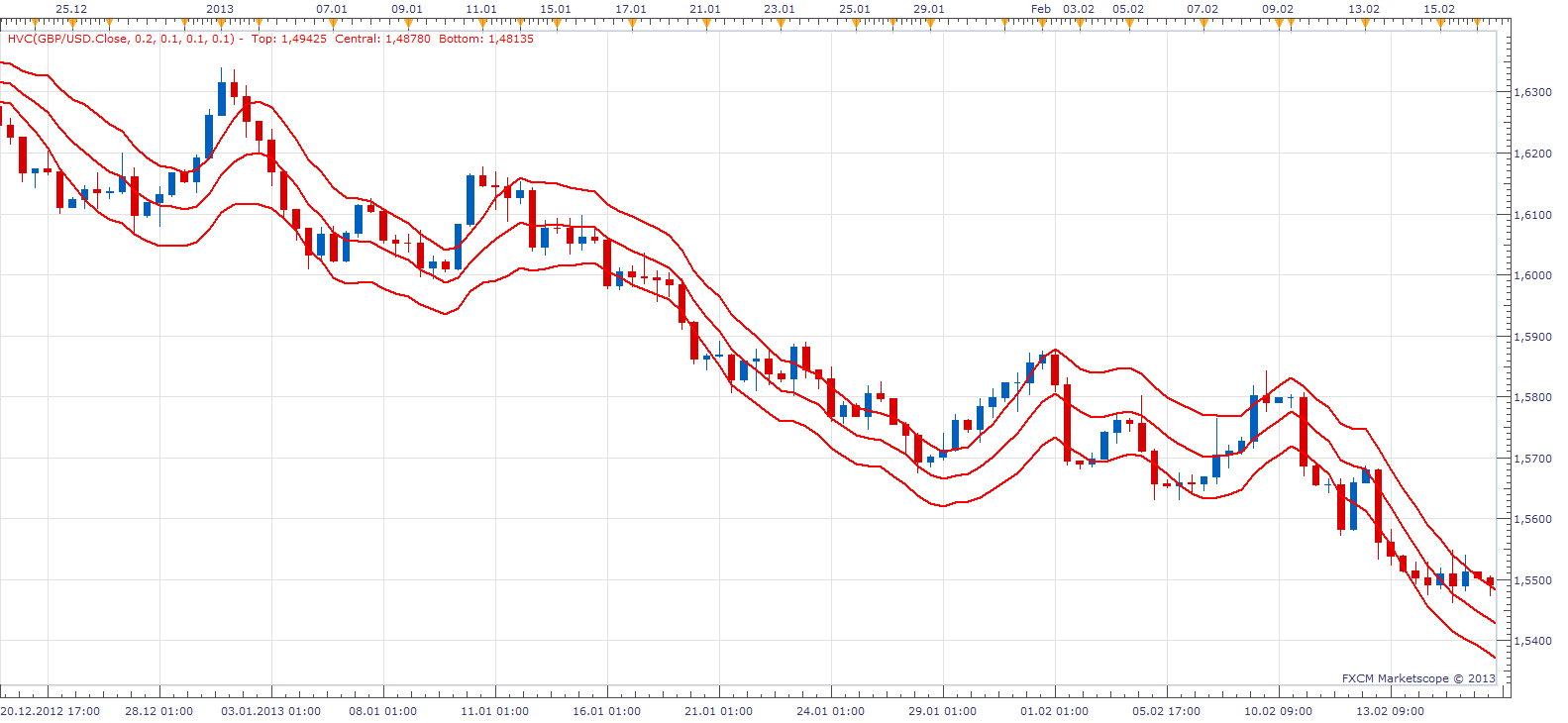1568x723 pixels.
Task: Click '20.12.2012 17:00' on the bottom time axis
Action: pos(51,711)
